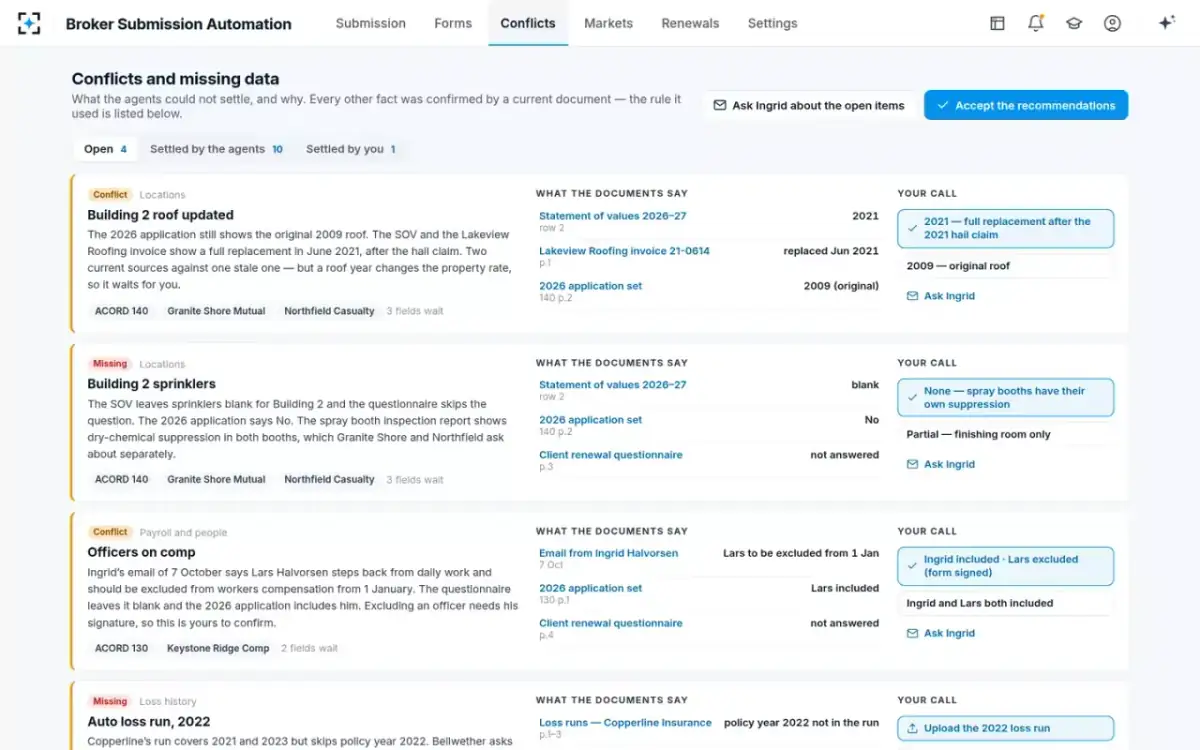Viewport: 1200px width, 750px height.
Task: Switch to the Forms tab
Action: click(453, 23)
